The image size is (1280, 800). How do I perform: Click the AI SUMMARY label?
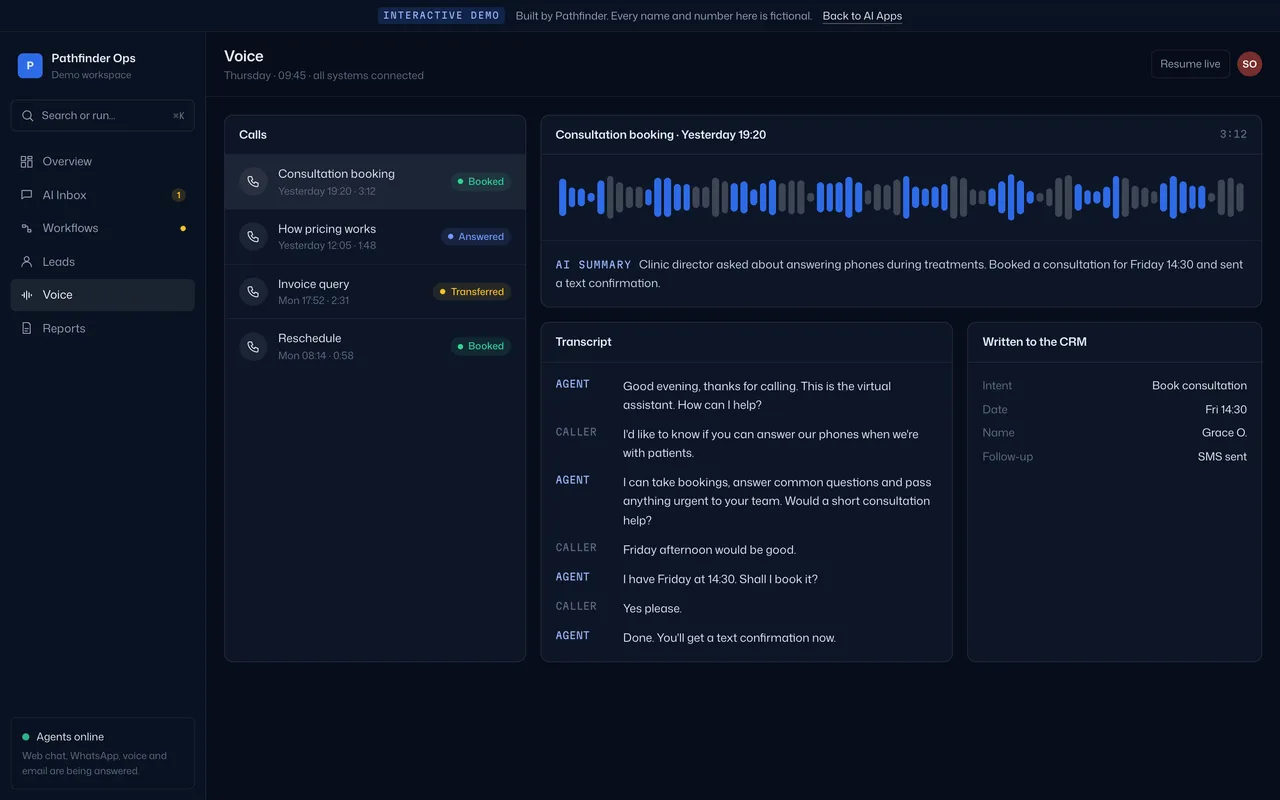tap(593, 265)
